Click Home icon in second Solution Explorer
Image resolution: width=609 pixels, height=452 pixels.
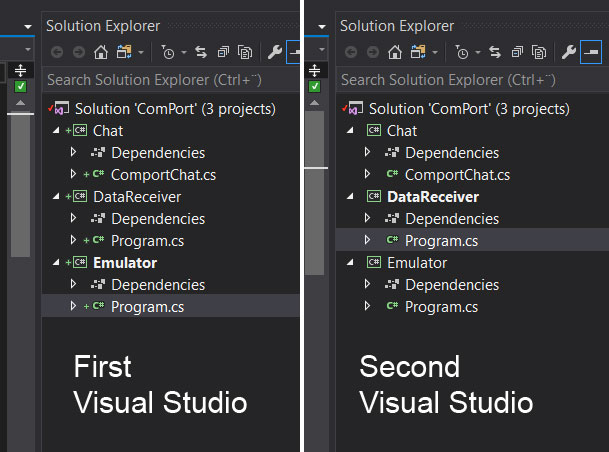[395, 52]
